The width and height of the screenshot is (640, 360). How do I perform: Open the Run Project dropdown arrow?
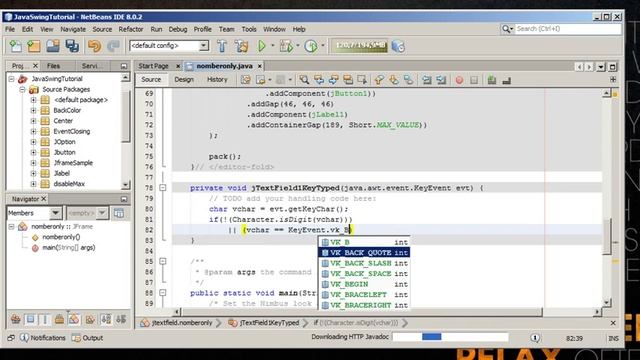(273, 46)
